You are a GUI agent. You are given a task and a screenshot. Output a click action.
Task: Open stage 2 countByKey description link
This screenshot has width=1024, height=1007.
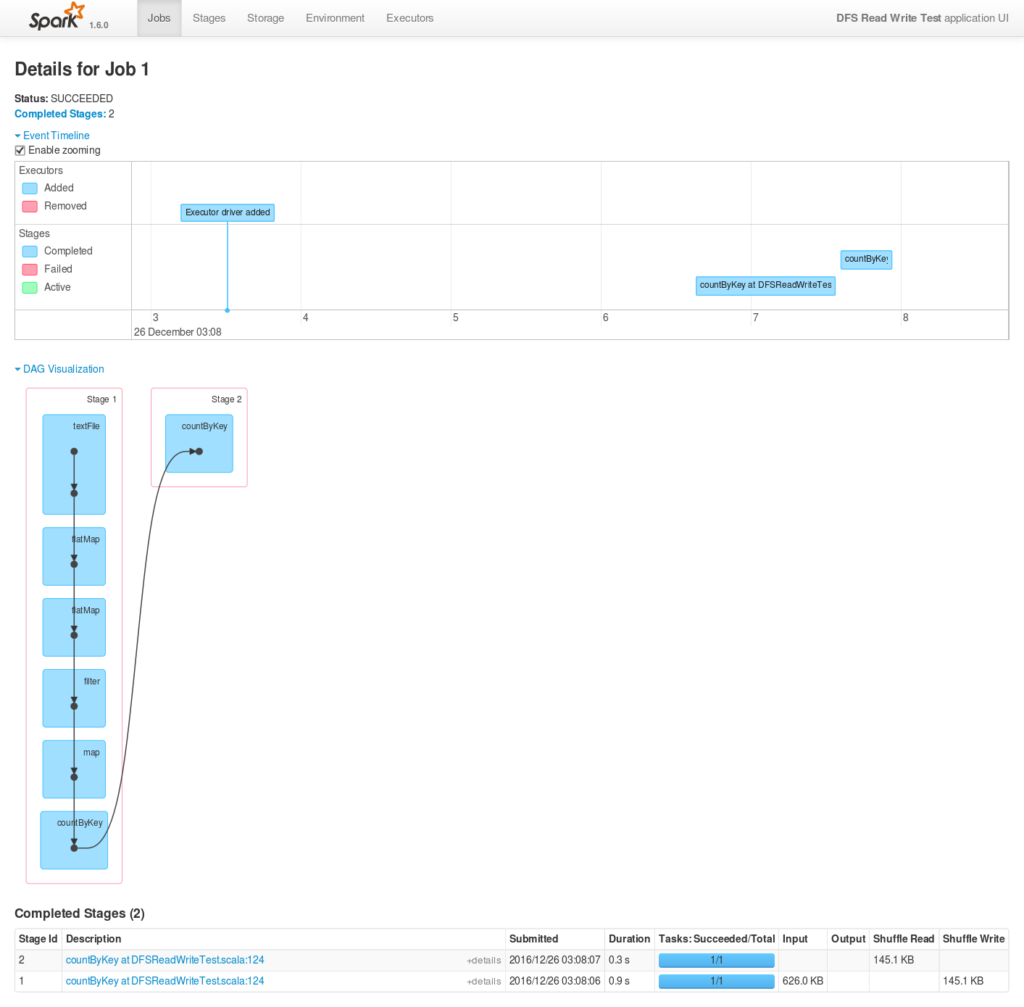[x=165, y=960]
